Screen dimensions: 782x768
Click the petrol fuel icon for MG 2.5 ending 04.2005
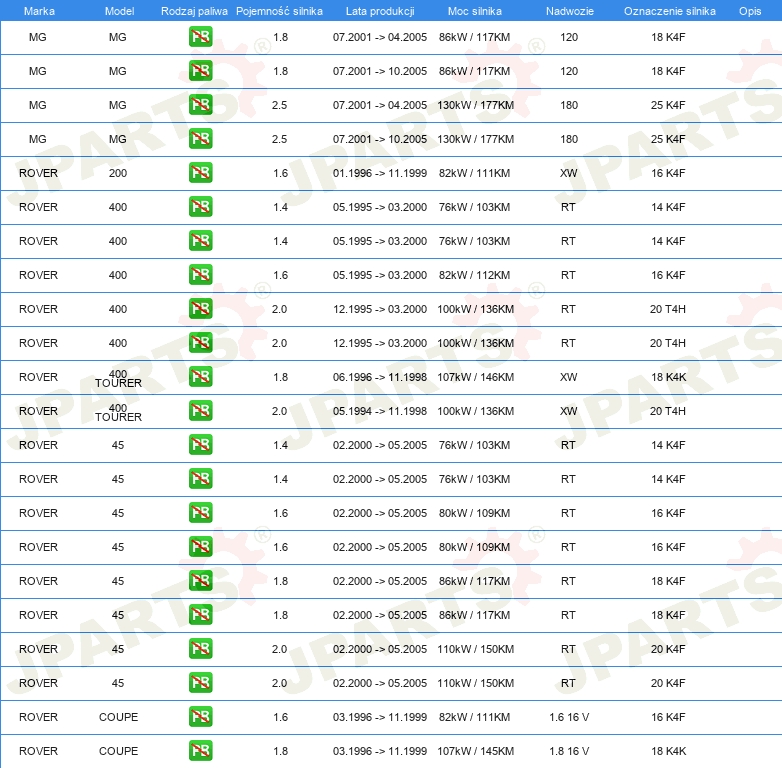click(200, 105)
